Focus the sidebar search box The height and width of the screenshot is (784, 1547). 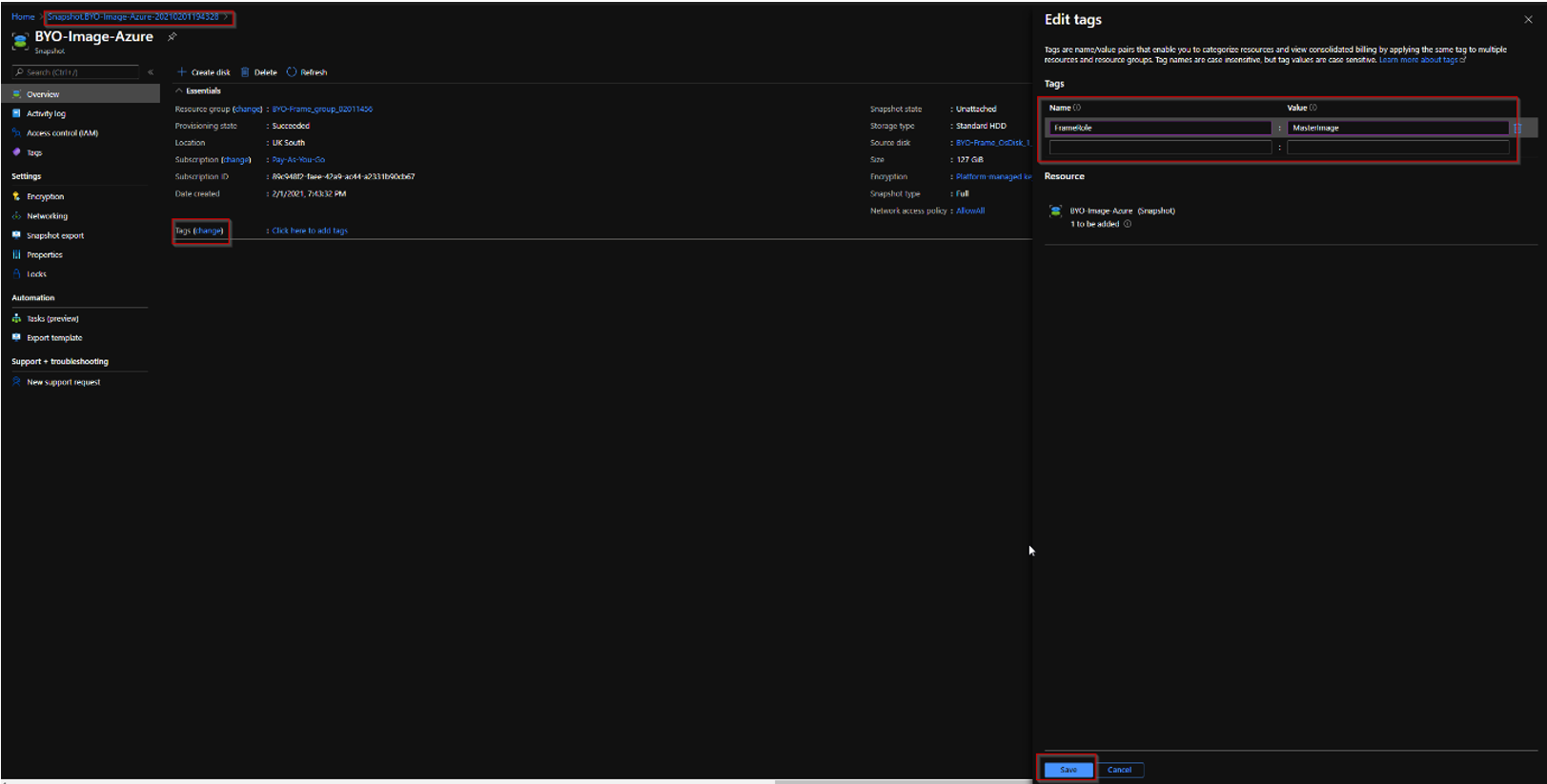point(76,72)
